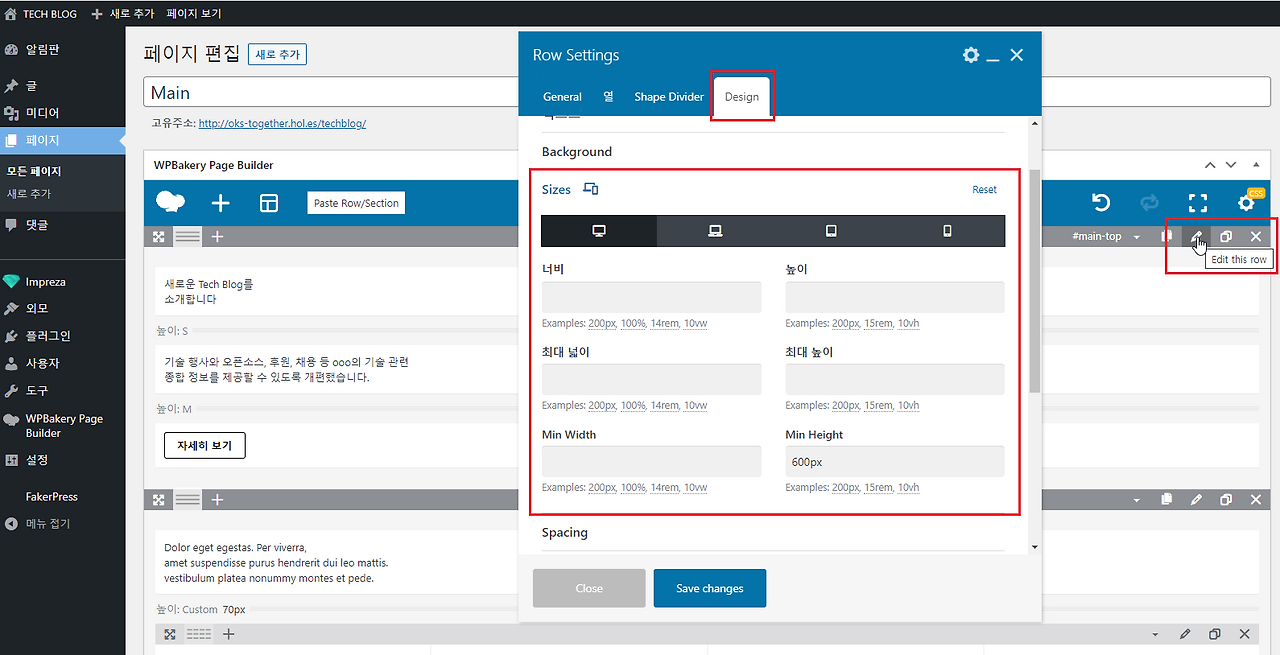Viewport: 1280px width, 655px height.
Task: Click 페이지 보기 in the admin bar
Action: pyautogui.click(x=194, y=14)
